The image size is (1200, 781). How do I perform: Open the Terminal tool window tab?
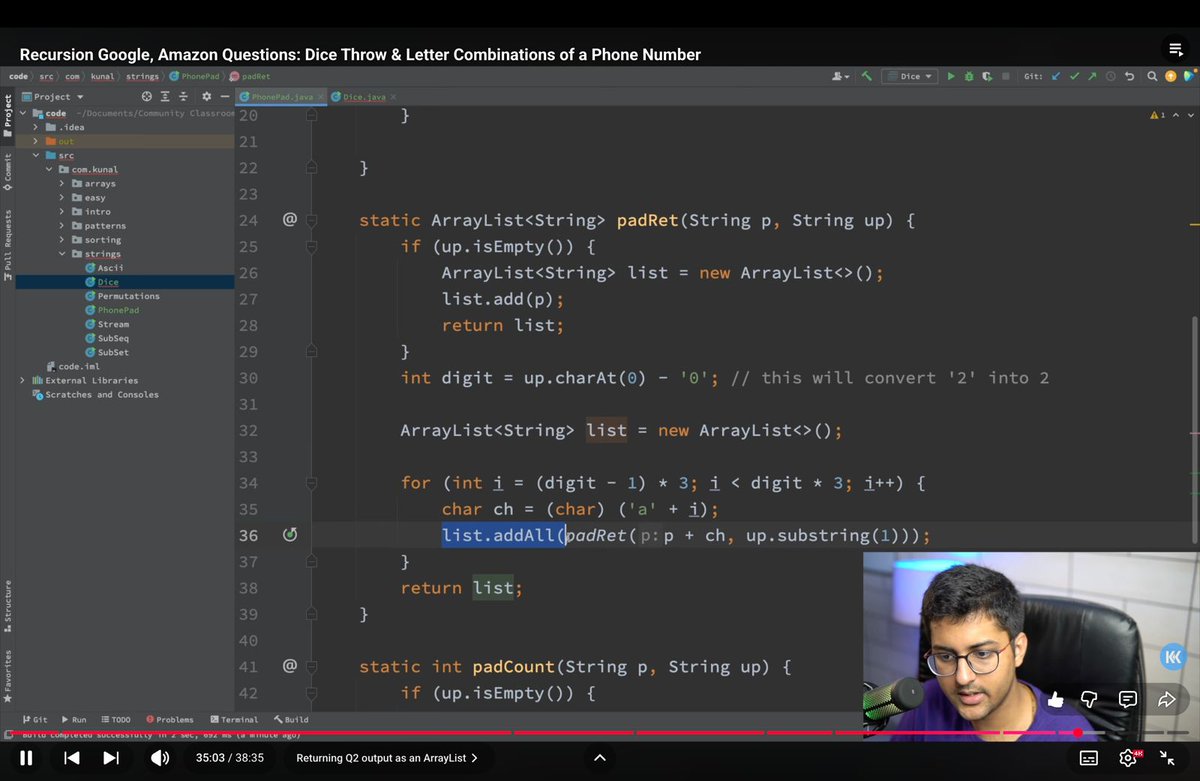[x=234, y=719]
